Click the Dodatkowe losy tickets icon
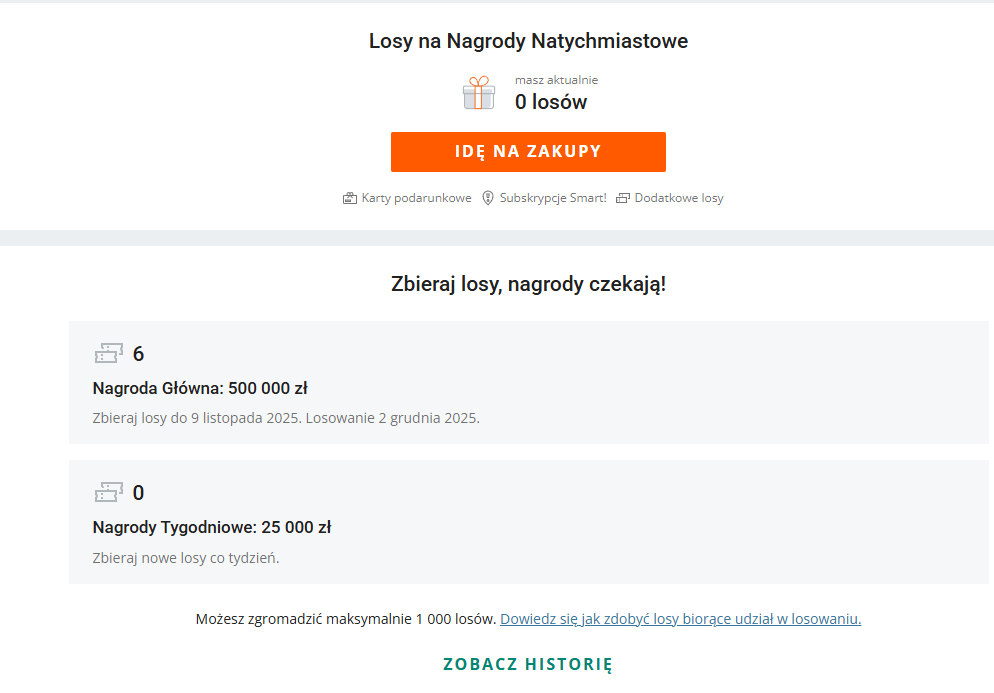 click(x=623, y=198)
